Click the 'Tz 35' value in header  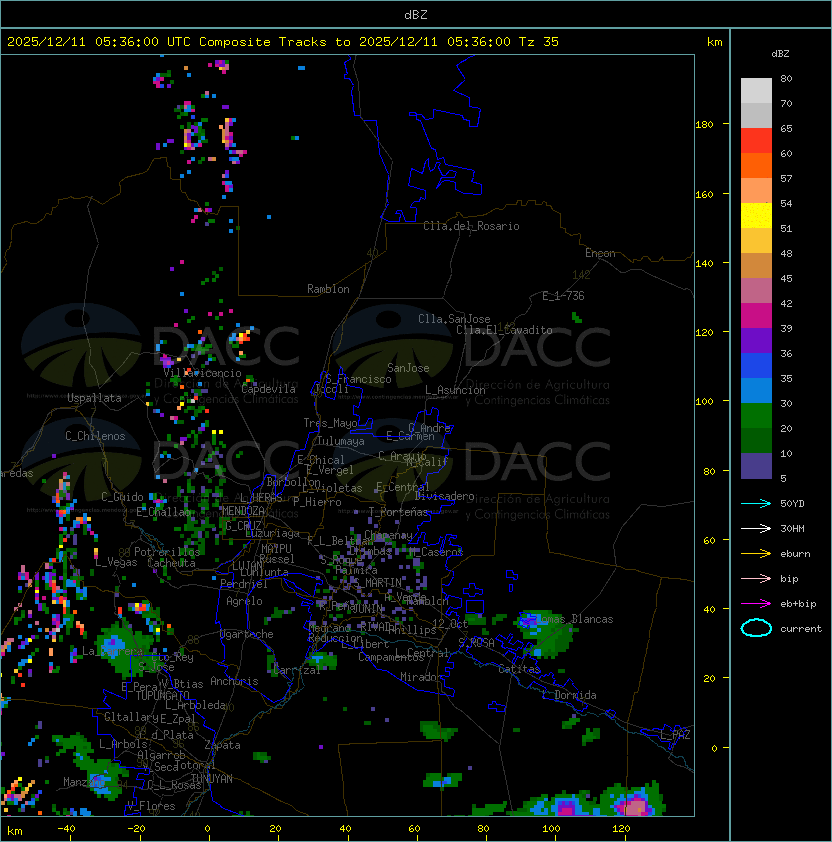point(539,41)
